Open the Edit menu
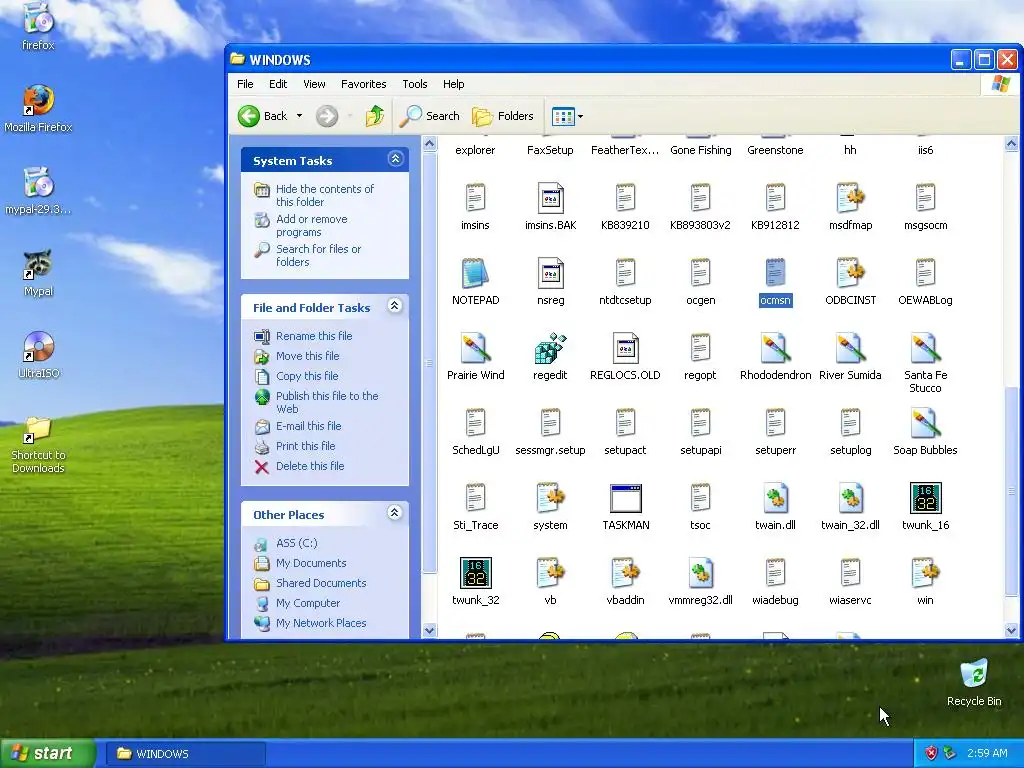This screenshot has width=1024, height=768. tap(278, 84)
